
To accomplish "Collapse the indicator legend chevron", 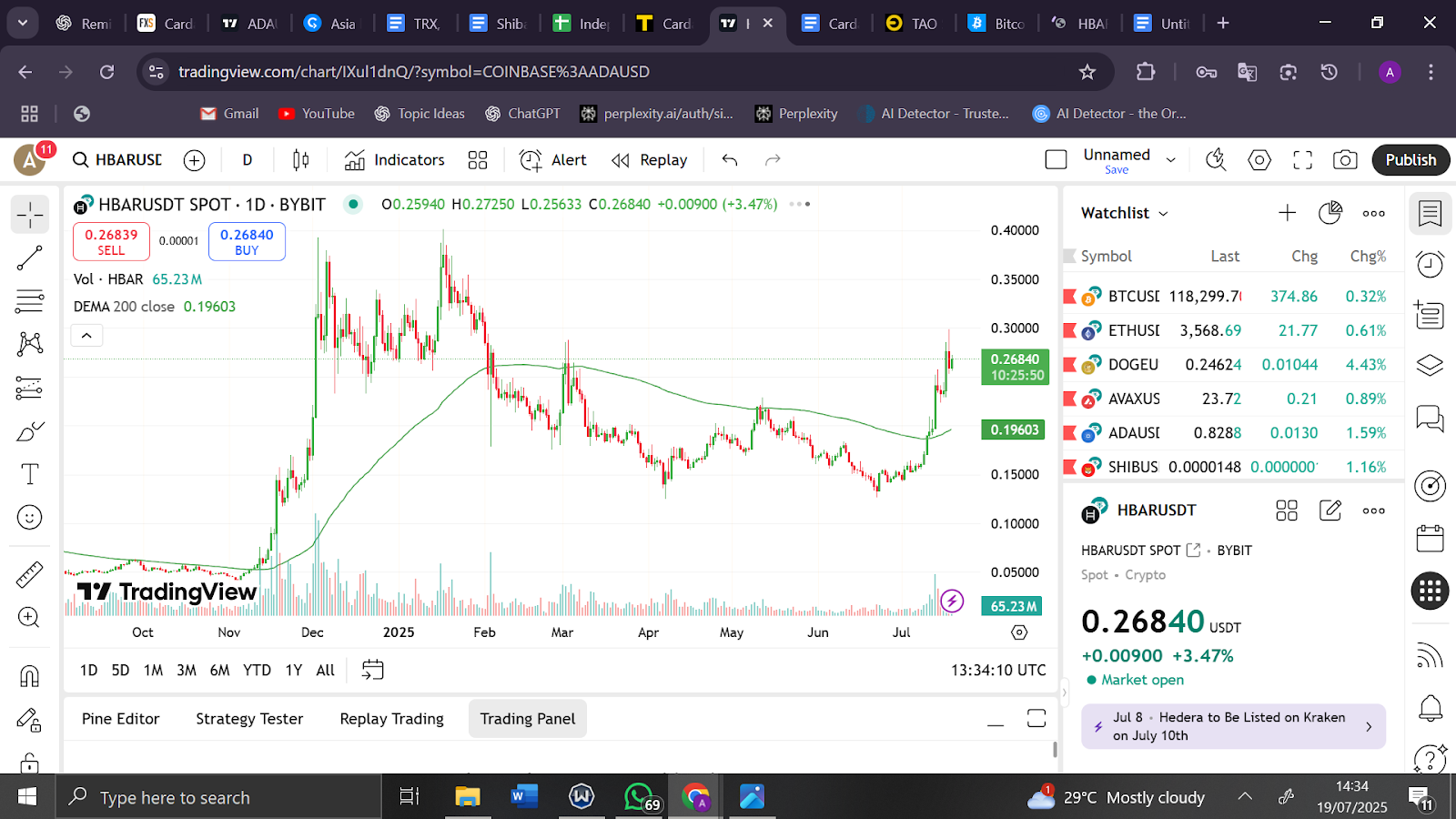I will [x=86, y=336].
